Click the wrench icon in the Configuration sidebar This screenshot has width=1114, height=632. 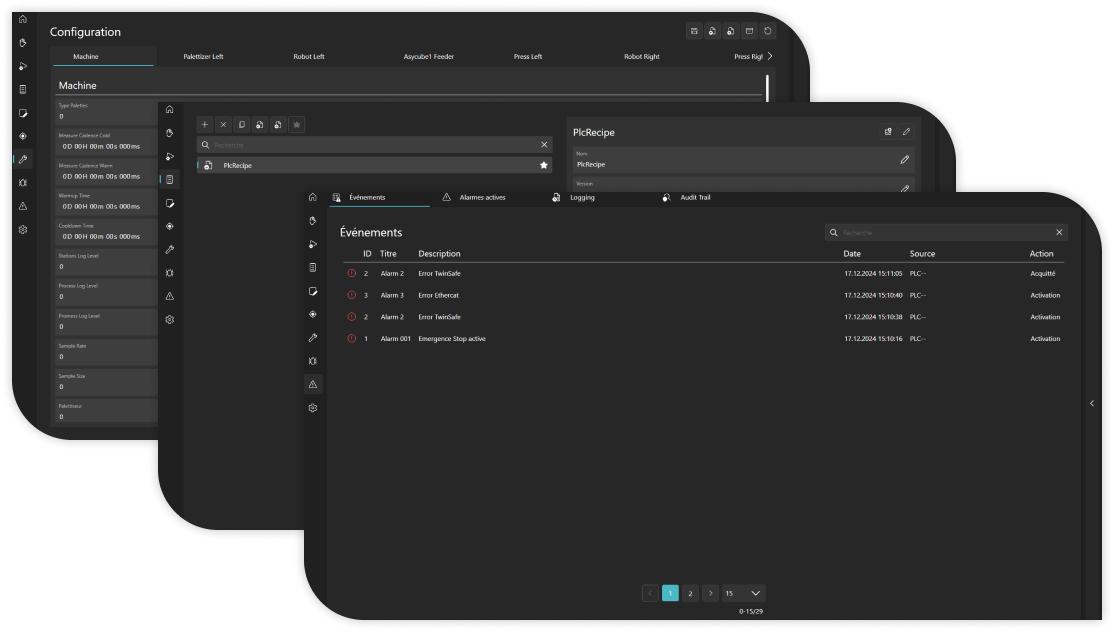[x=23, y=159]
